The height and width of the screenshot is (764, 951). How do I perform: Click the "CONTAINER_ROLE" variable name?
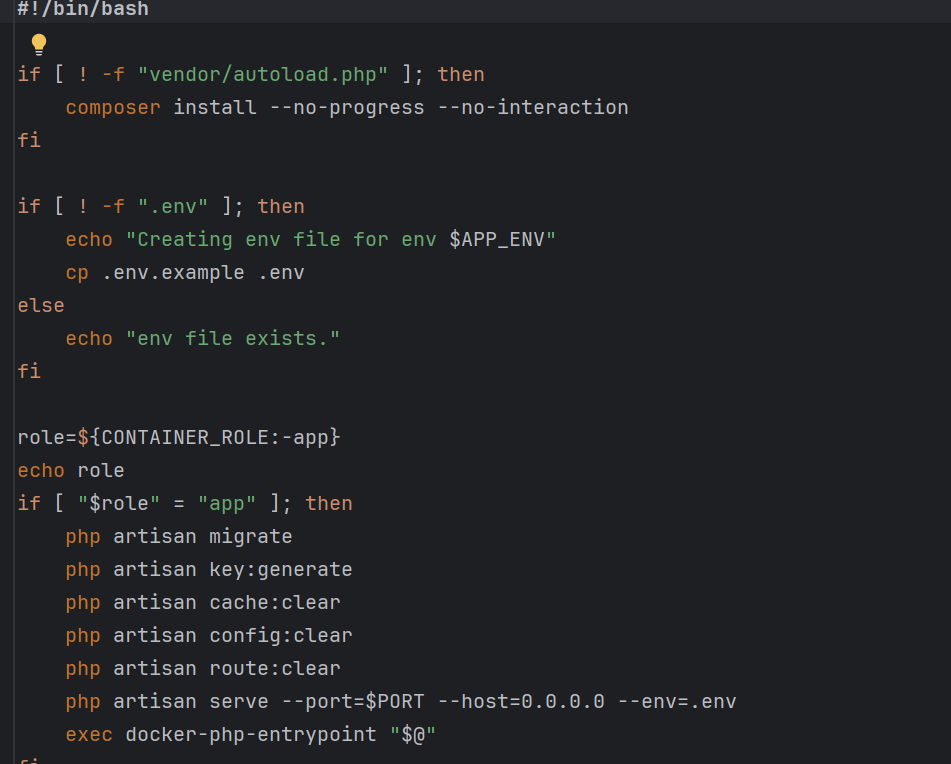pos(185,438)
